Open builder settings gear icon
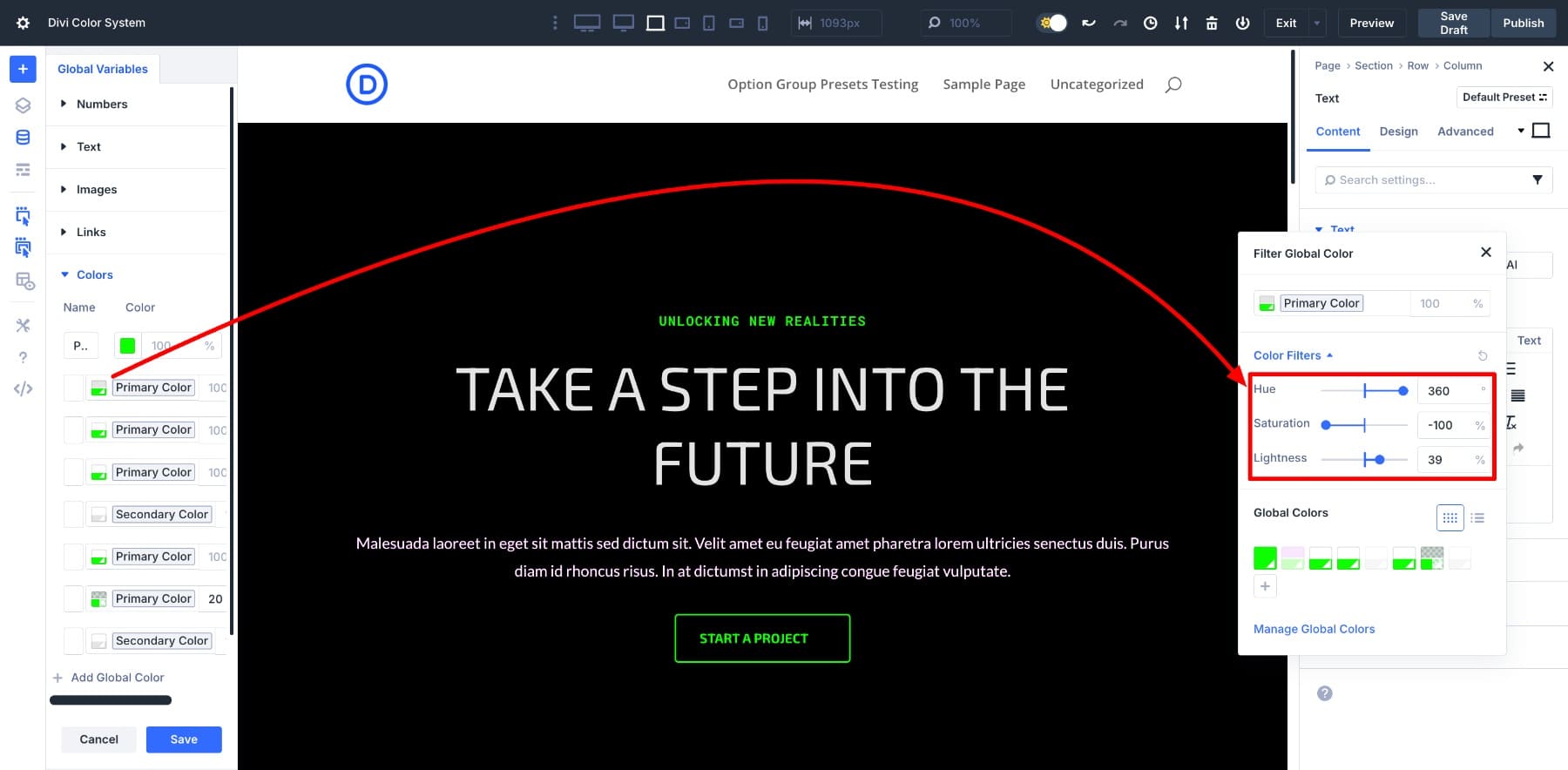Viewport: 1568px width, 770px height. pos(23,24)
